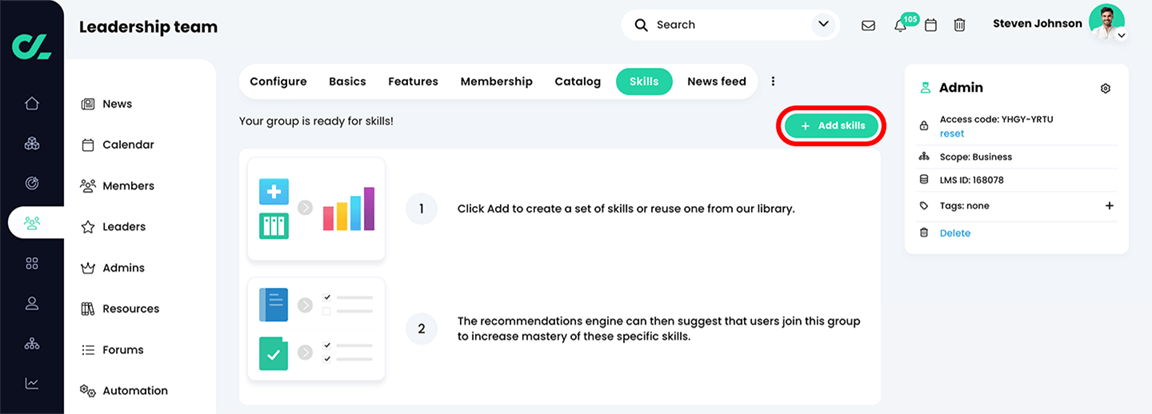Click the Automation gears icon in the group menu
This screenshot has width=1152, height=414.
[x=87, y=391]
